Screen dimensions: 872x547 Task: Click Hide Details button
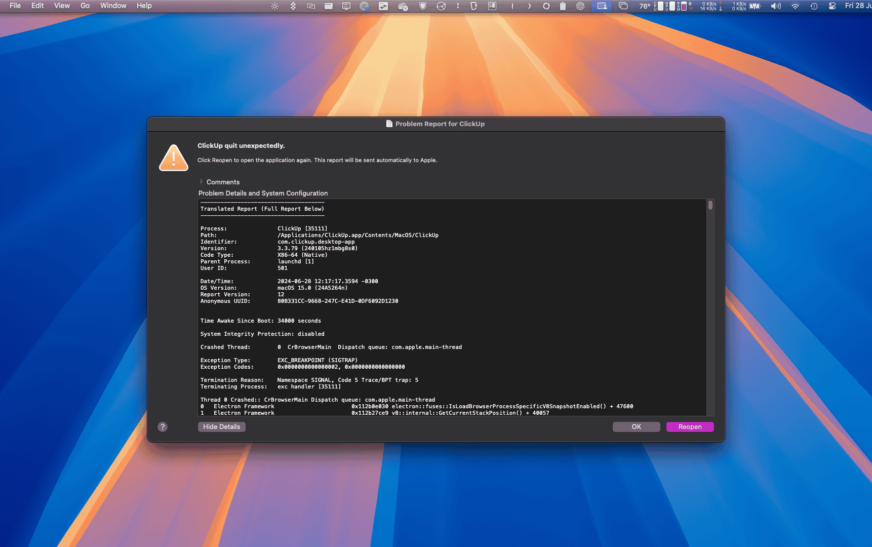[221, 427]
